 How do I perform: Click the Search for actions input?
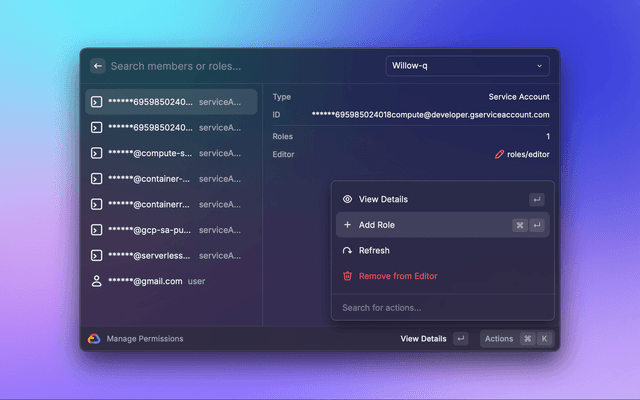click(x=440, y=307)
